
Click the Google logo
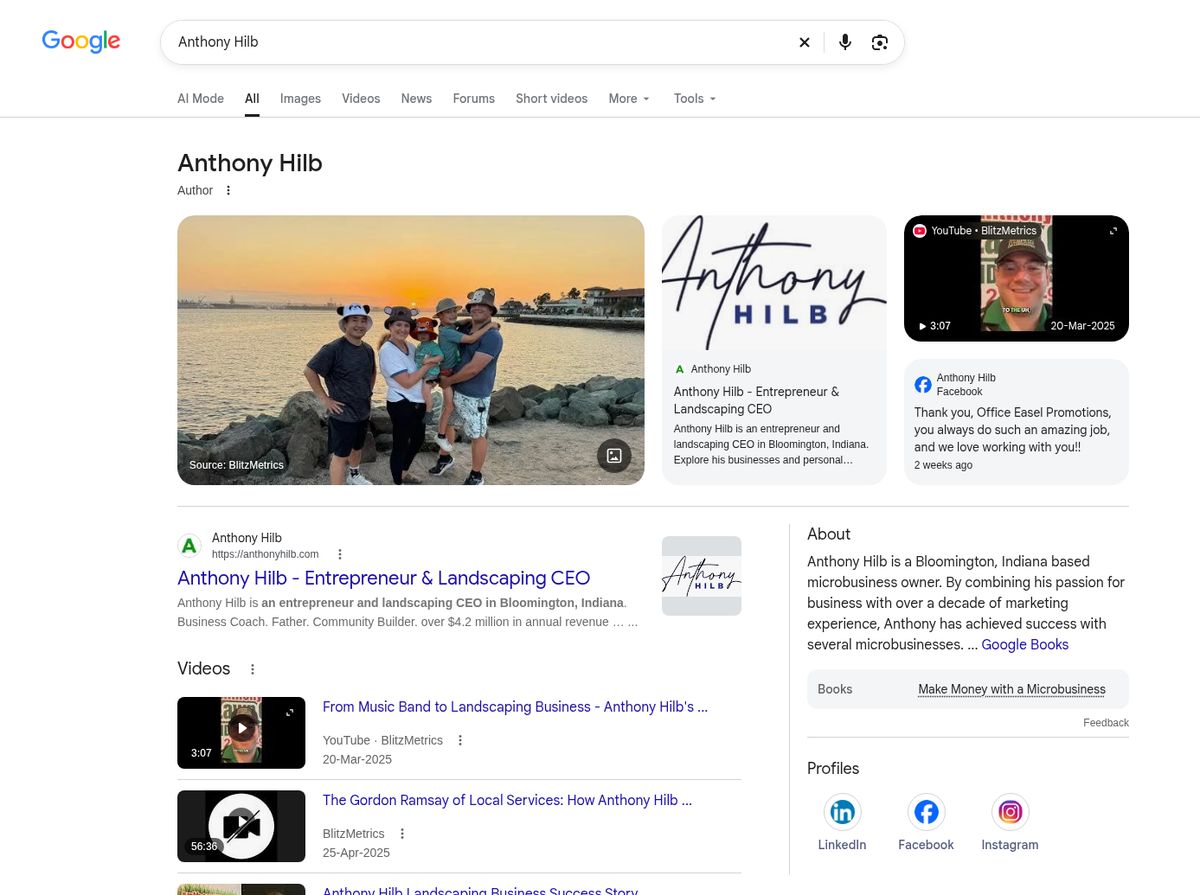pyautogui.click(x=81, y=41)
